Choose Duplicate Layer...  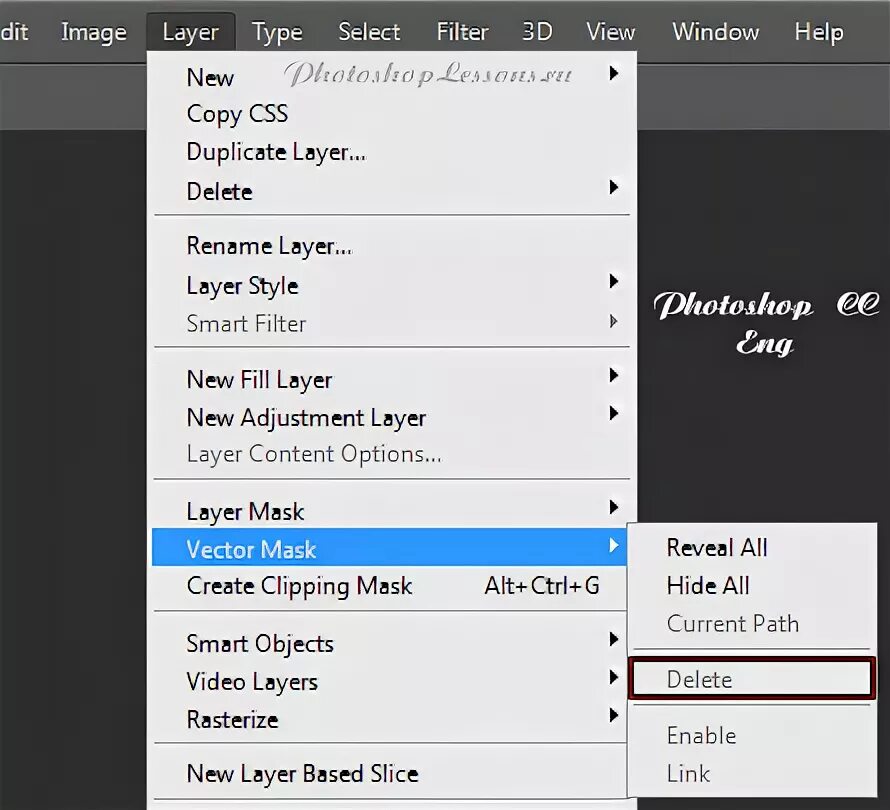coord(392,152)
